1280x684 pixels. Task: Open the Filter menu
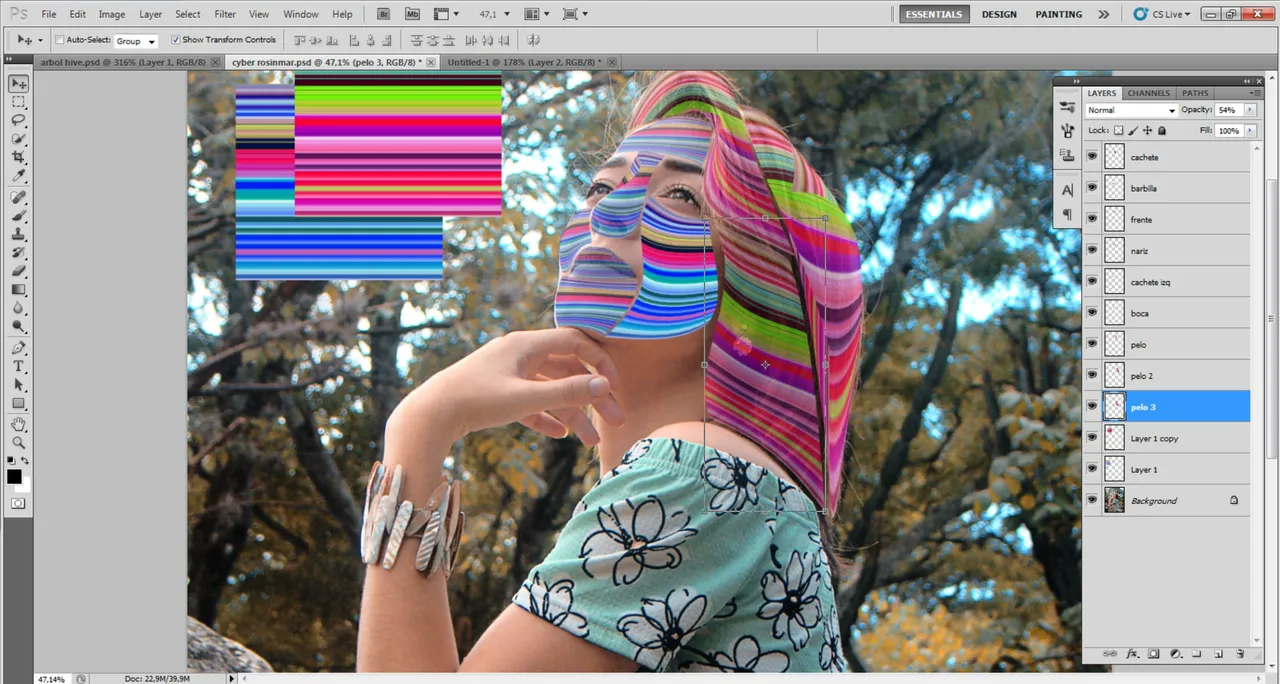[225, 14]
